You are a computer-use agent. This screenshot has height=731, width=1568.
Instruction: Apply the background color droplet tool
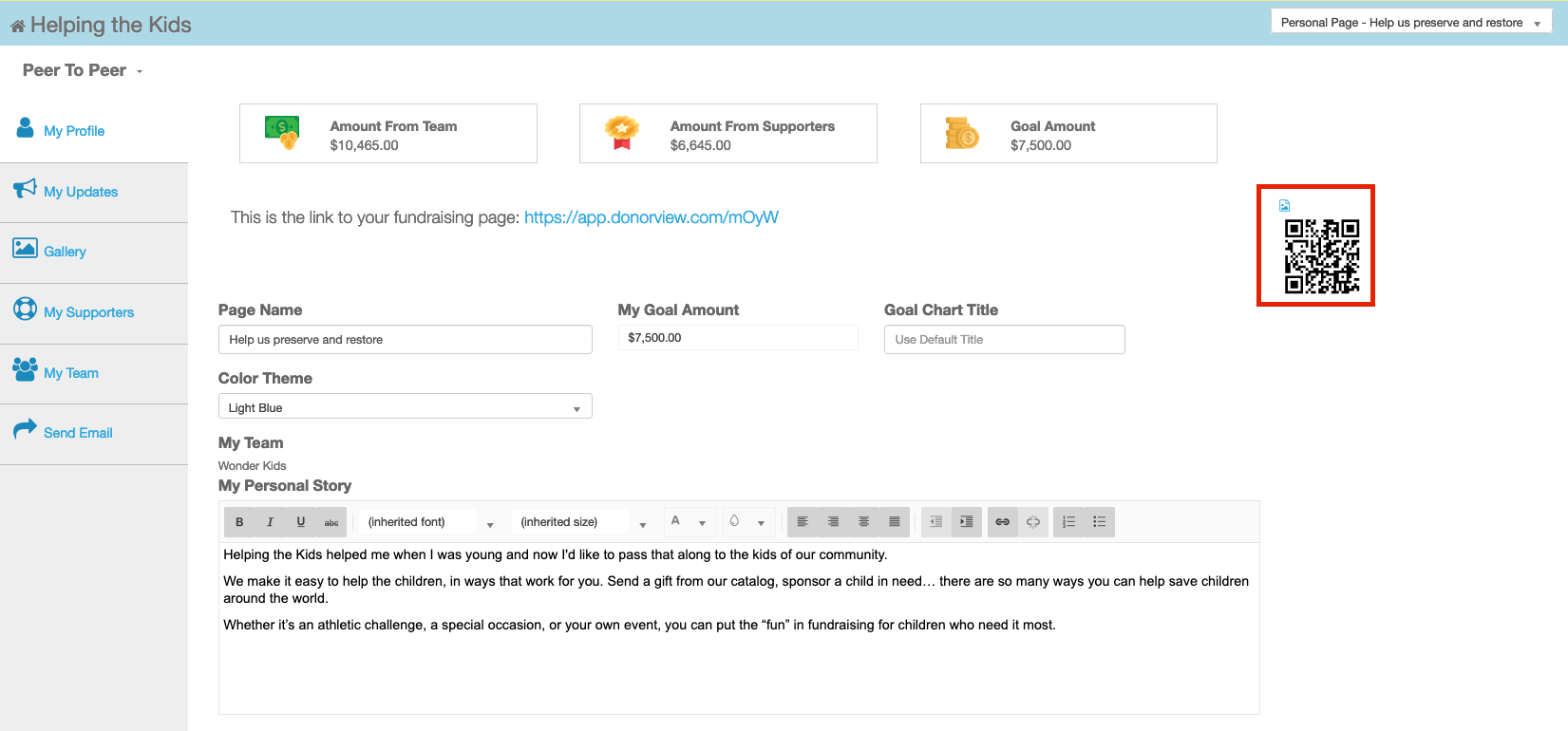point(734,521)
